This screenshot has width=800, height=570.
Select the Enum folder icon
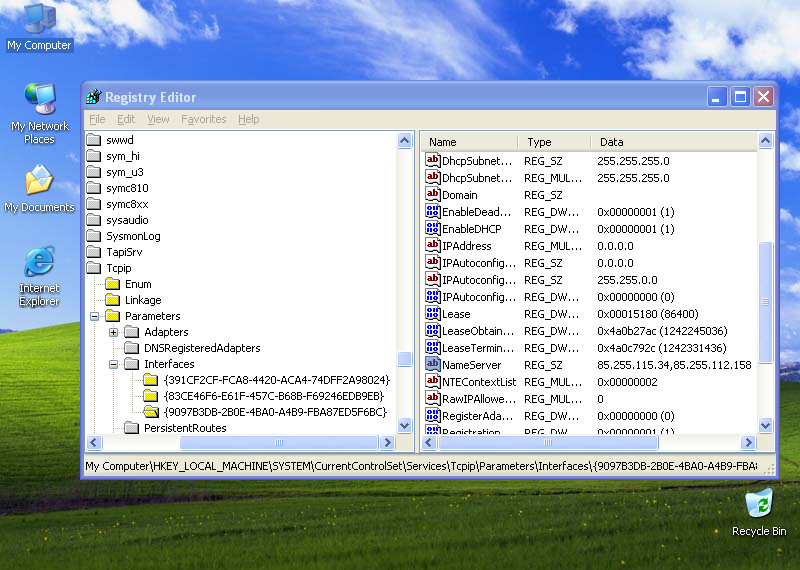(113, 284)
